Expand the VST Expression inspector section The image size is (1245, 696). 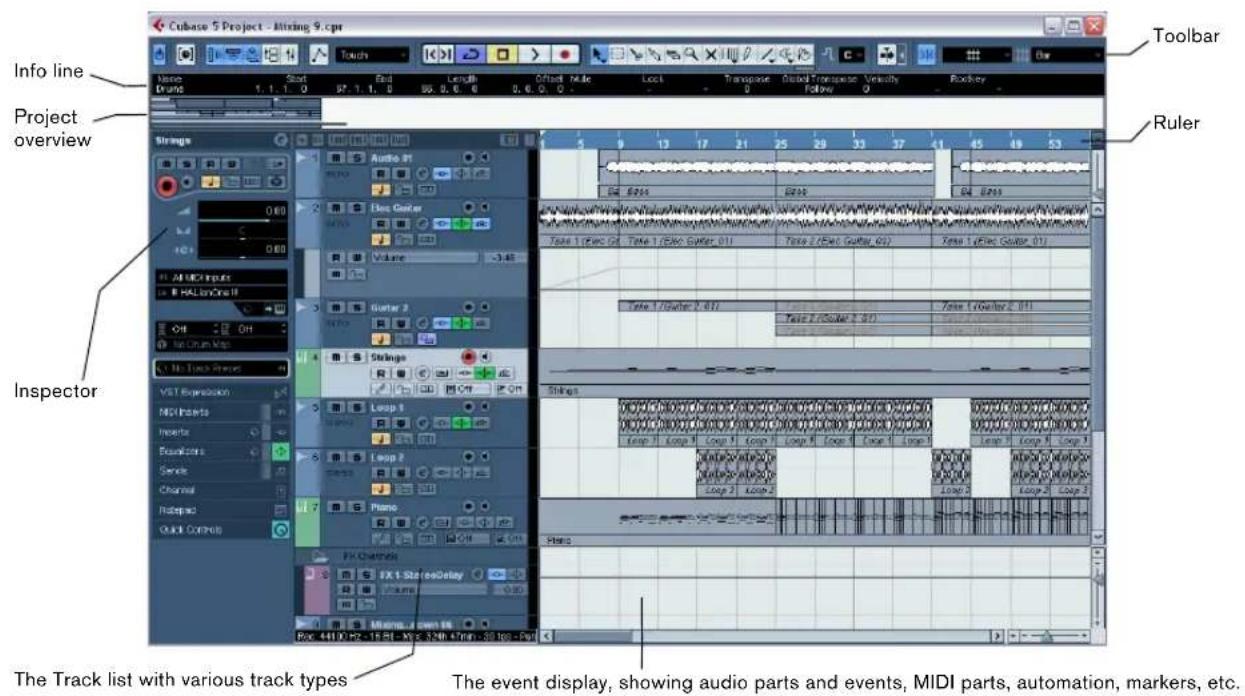pos(220,393)
